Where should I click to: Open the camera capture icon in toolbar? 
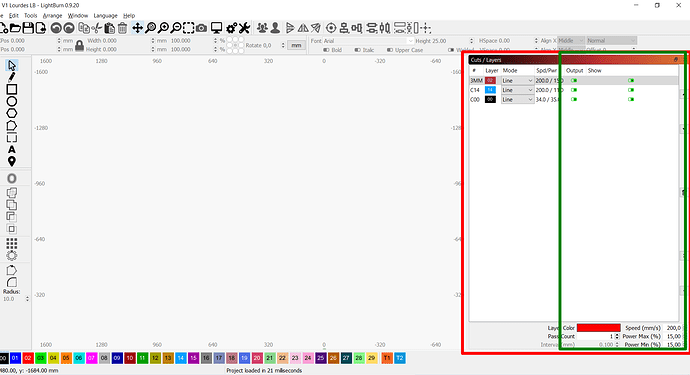pyautogui.click(x=201, y=28)
